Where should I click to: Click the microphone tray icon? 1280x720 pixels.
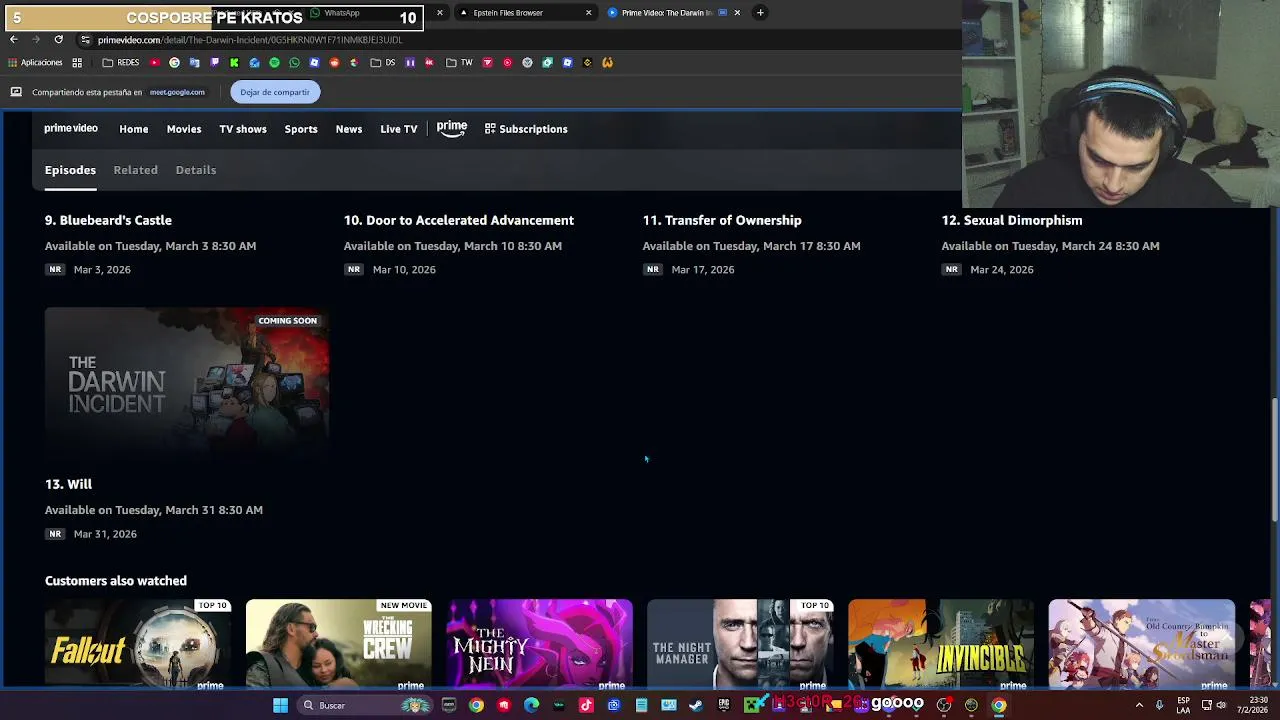click(1159, 705)
